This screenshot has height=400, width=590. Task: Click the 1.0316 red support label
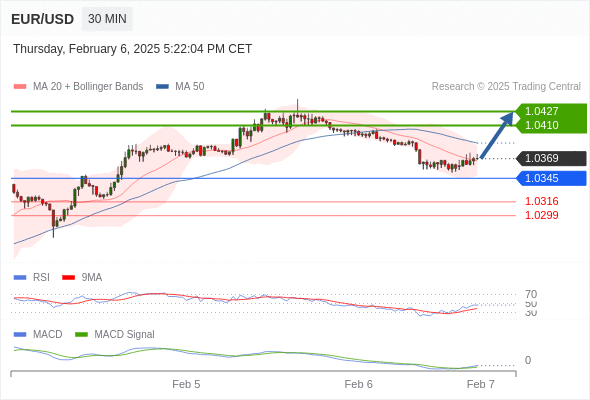point(541,201)
